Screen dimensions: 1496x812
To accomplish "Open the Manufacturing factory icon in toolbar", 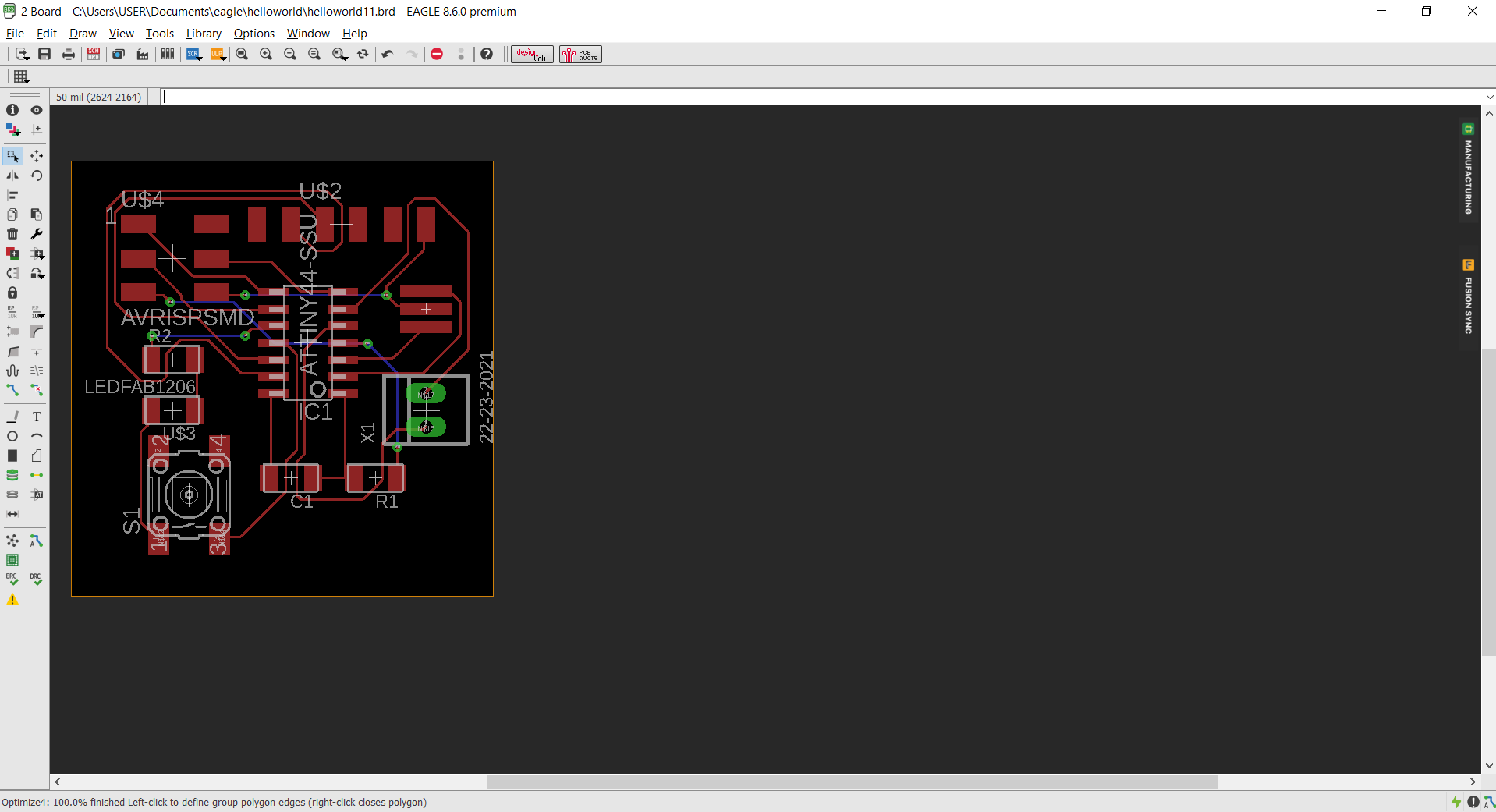I will click(143, 54).
